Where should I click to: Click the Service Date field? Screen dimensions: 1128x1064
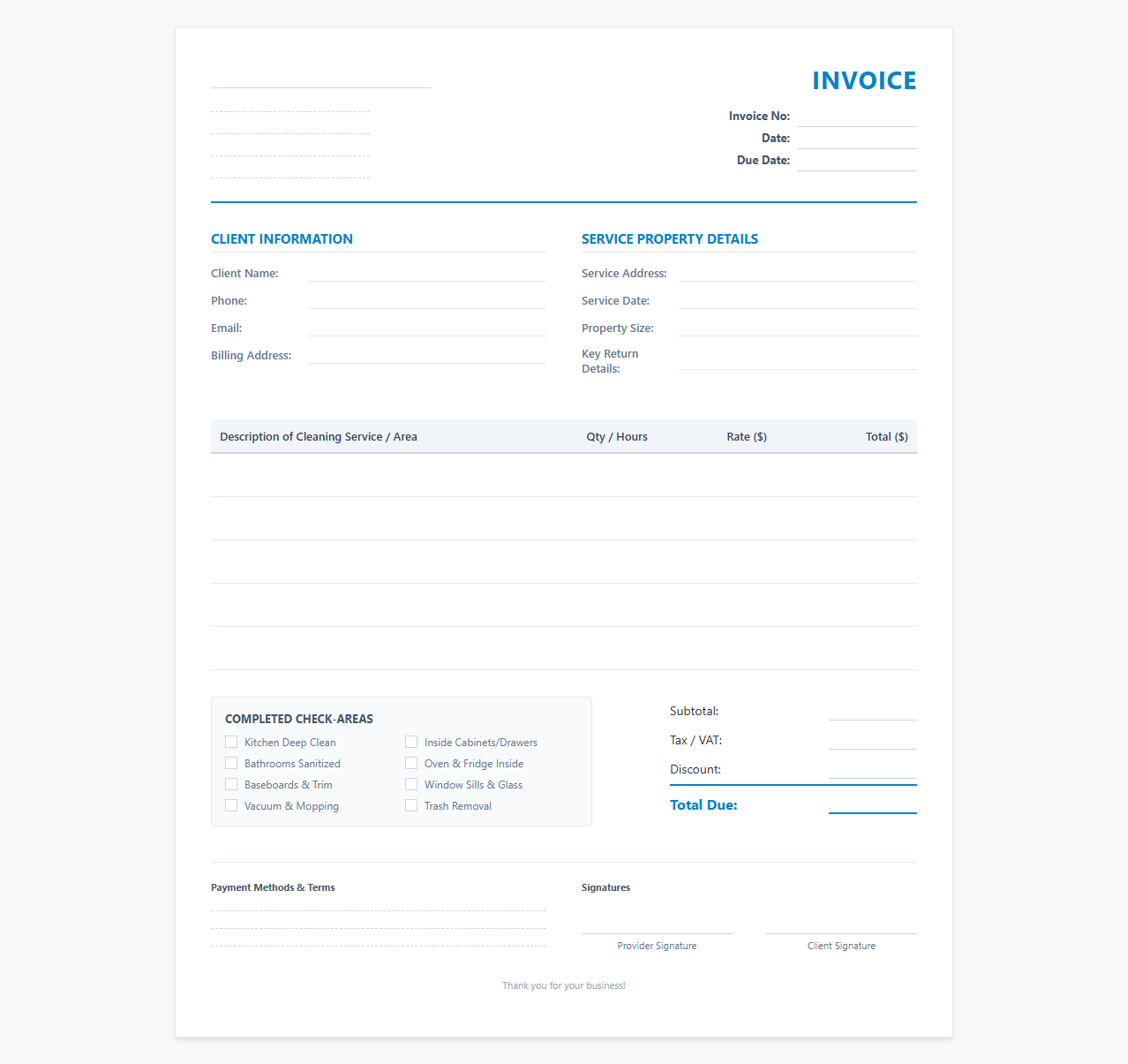[798, 300]
